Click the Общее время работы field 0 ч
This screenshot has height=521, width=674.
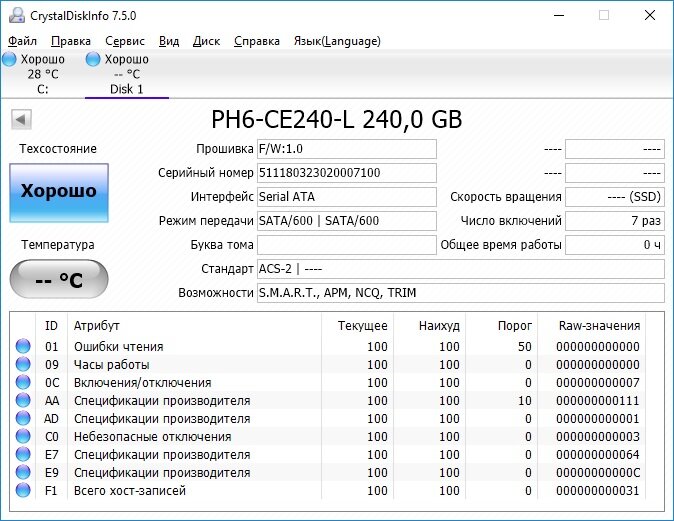pos(615,245)
